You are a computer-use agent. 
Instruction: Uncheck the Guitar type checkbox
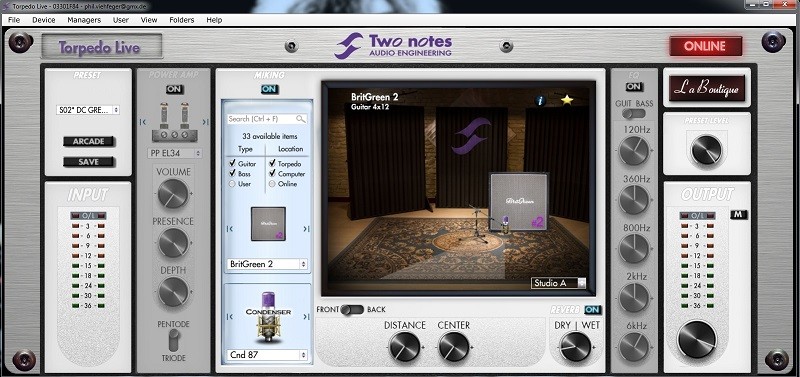(232, 164)
